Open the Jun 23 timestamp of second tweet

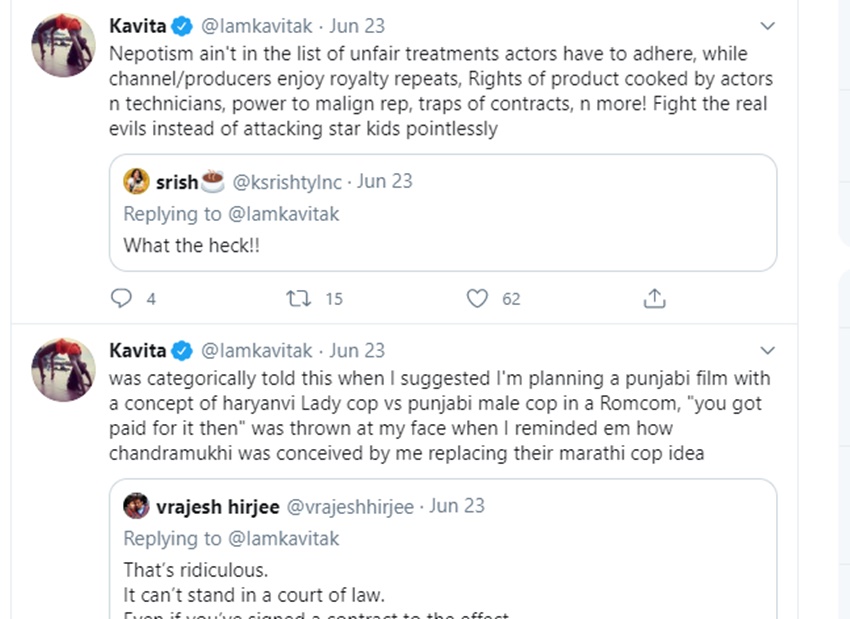[357, 351]
